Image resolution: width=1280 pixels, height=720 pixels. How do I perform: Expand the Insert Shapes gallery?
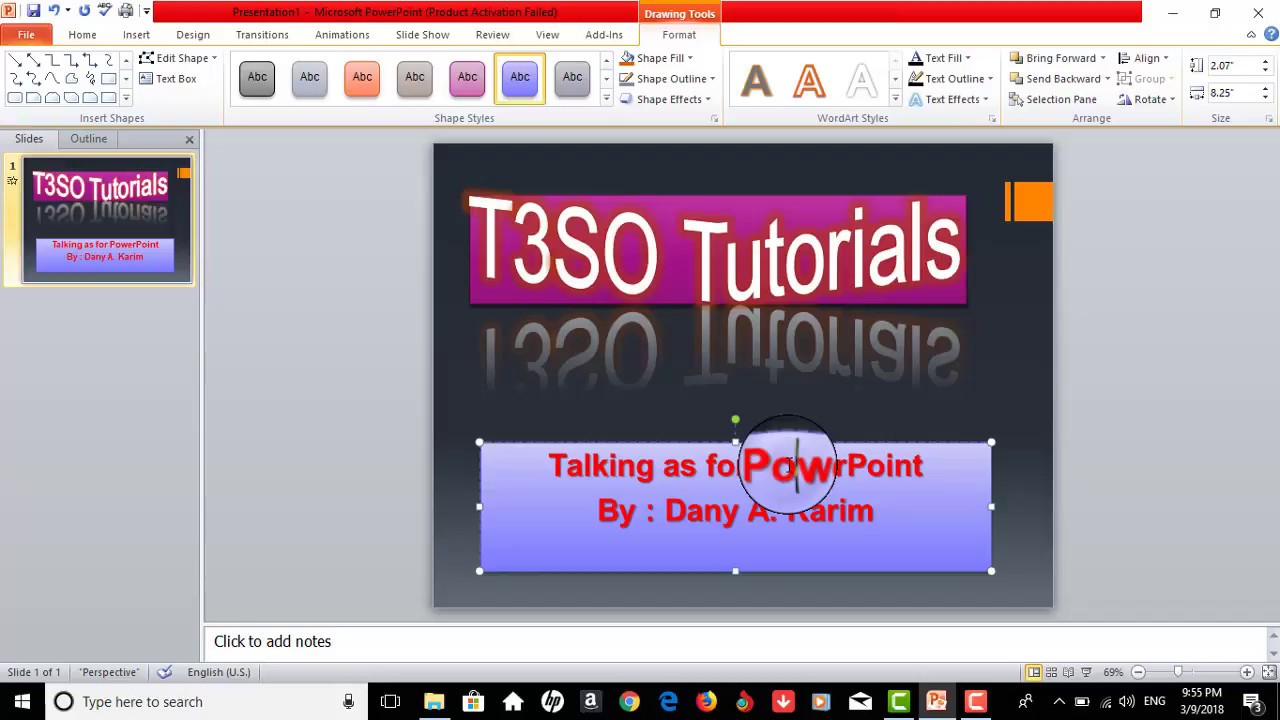tap(126, 98)
